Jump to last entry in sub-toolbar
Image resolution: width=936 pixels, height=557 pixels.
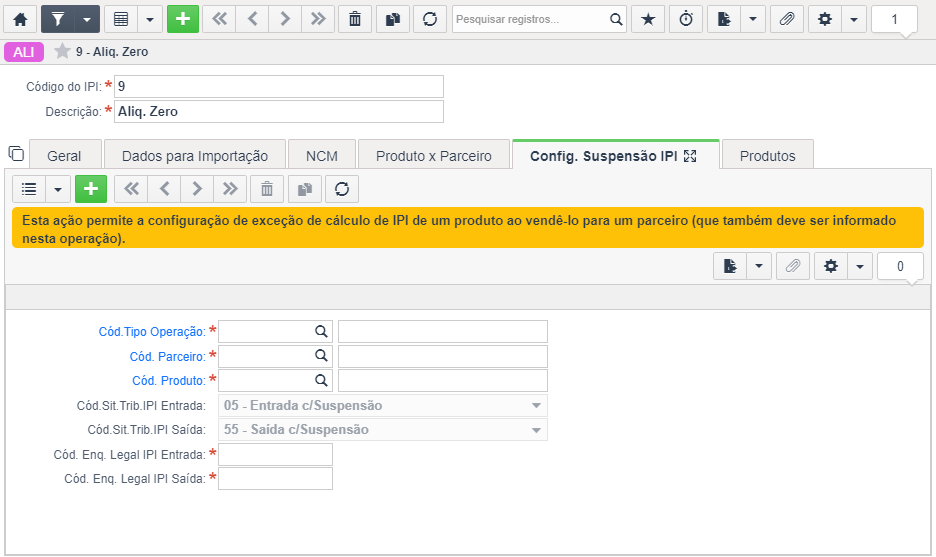[230, 189]
